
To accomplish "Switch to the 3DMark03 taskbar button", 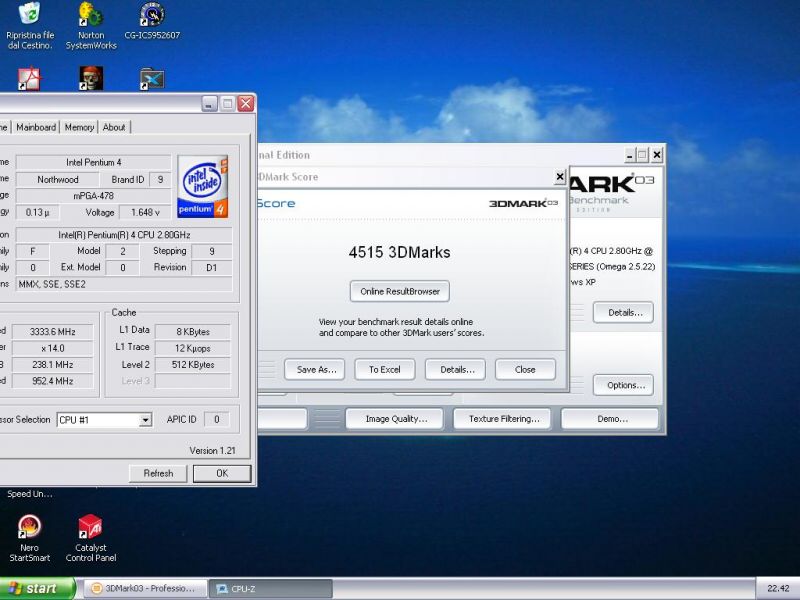I will (145, 589).
